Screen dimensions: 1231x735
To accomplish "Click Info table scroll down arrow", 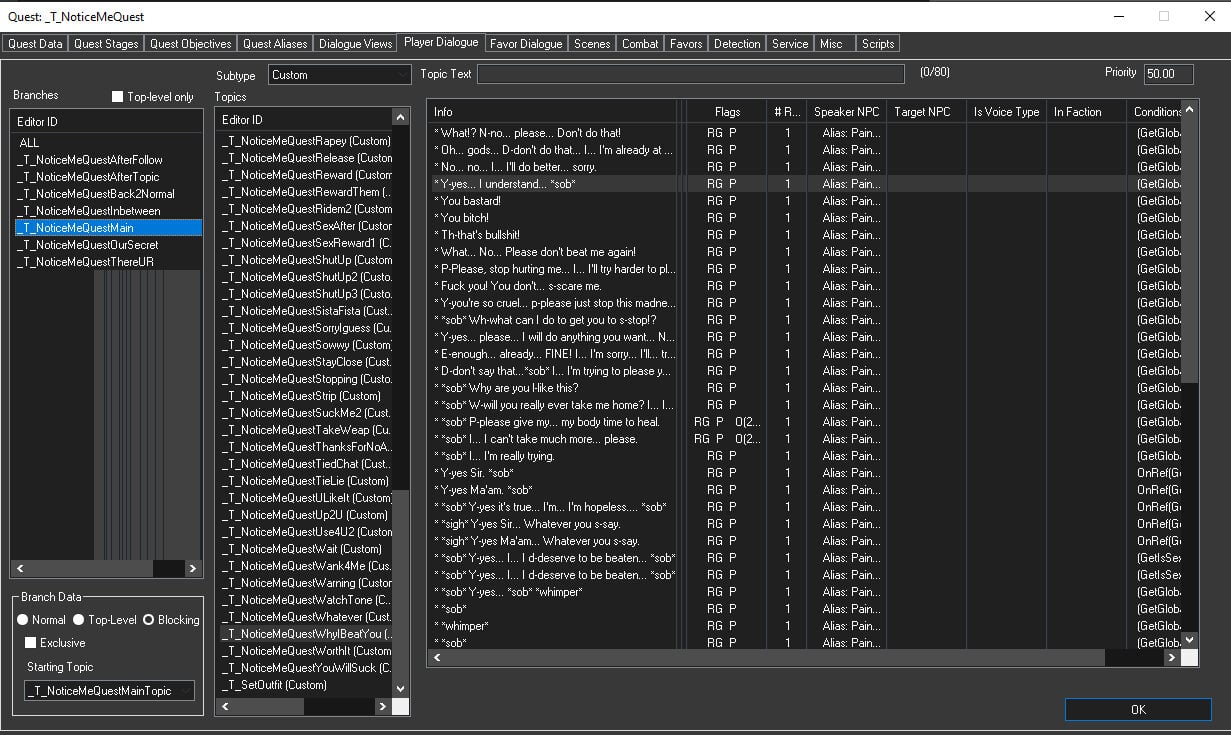I will tap(1189, 640).
